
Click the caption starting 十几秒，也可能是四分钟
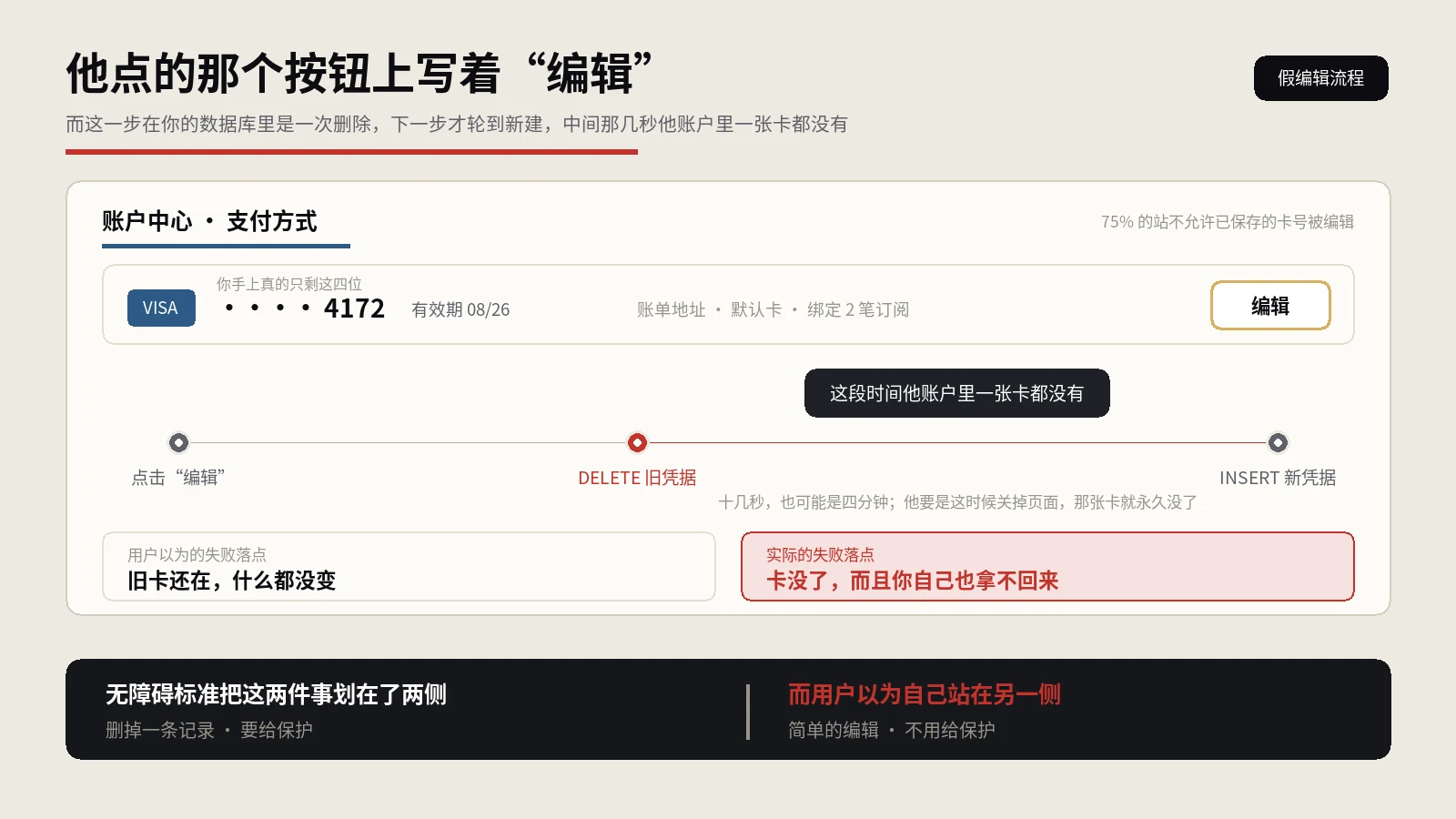[x=957, y=502]
